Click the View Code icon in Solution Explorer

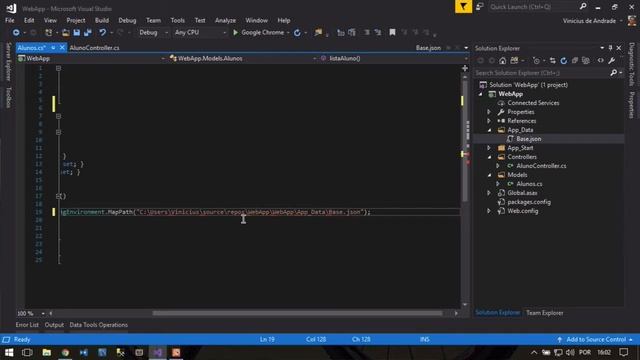click(600, 60)
